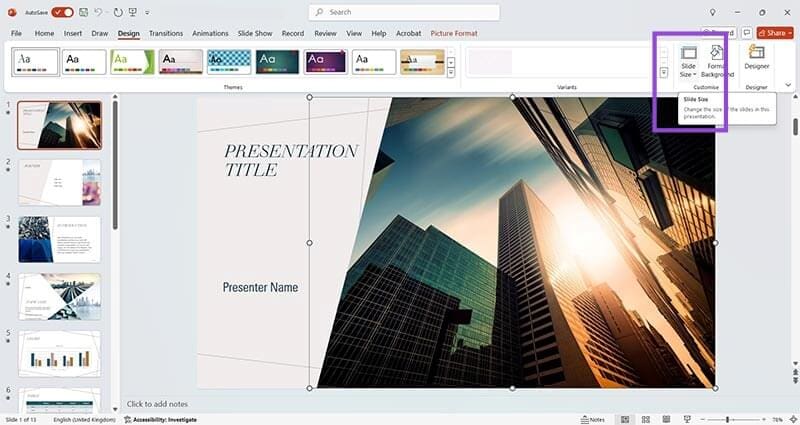The height and width of the screenshot is (425, 800).
Task: Click Slide 1 of 13 status text
Action: point(21,420)
